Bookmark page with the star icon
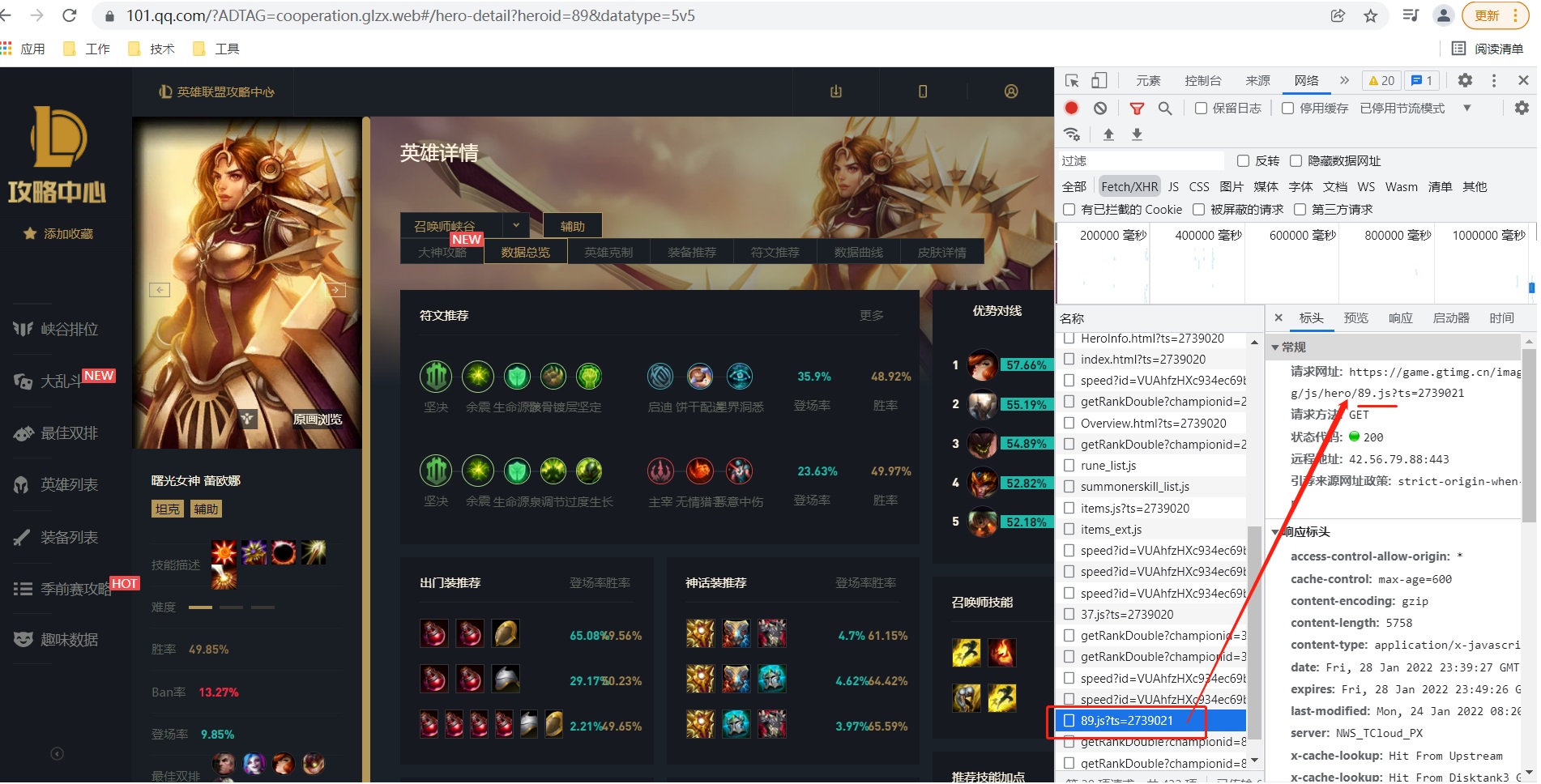The image size is (1541, 784). click(1371, 15)
